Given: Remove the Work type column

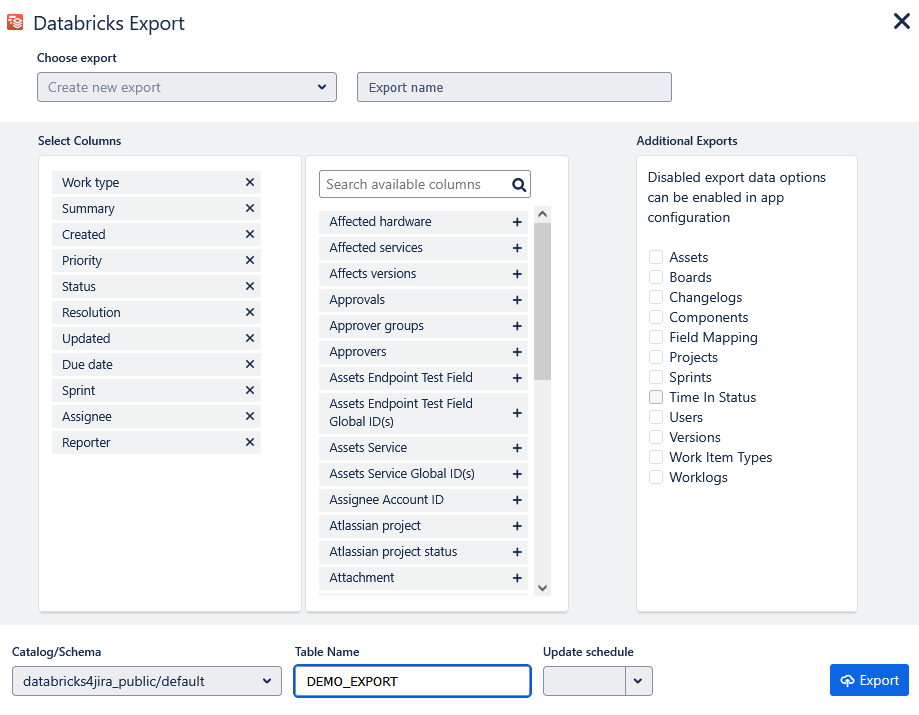Looking at the screenshot, I should tap(250, 183).
